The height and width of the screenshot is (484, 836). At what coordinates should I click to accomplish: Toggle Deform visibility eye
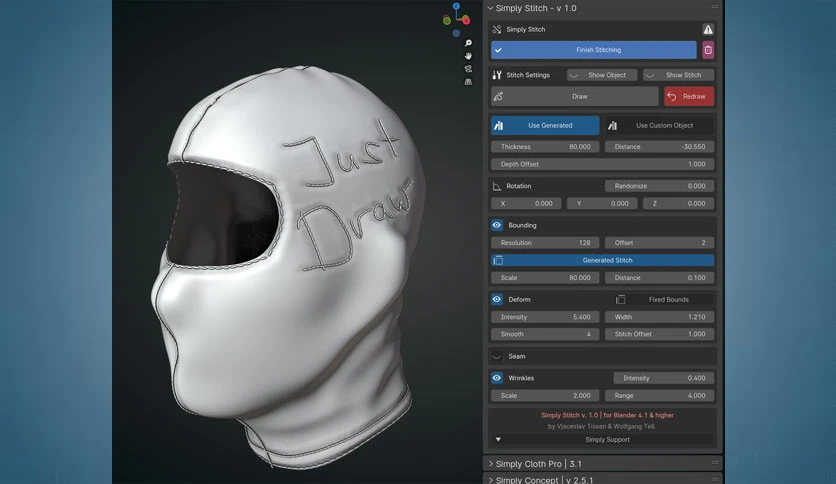click(497, 300)
